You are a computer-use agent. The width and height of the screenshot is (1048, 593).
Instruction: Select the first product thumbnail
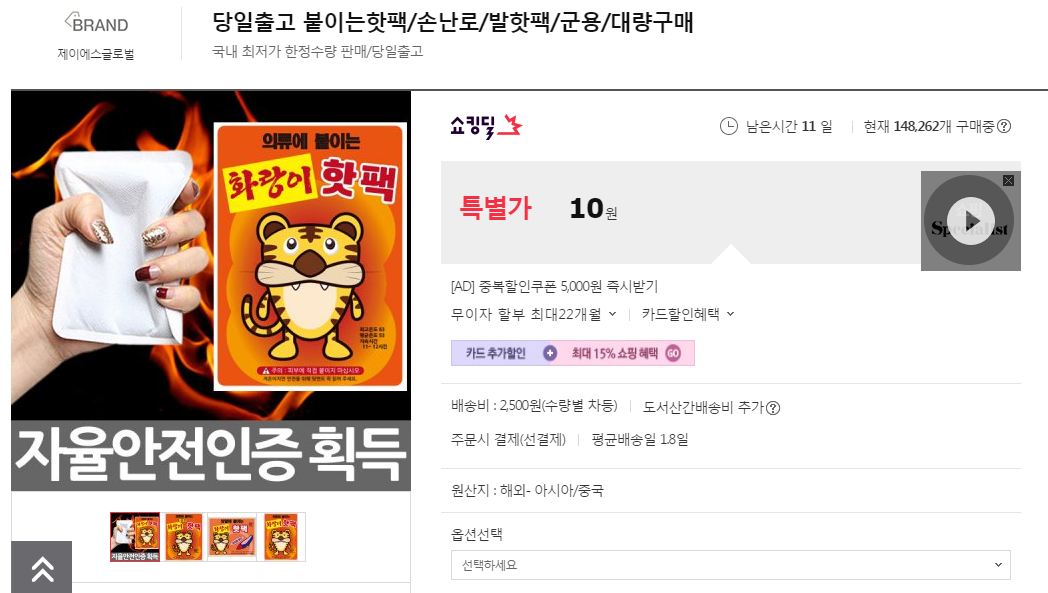(x=135, y=537)
